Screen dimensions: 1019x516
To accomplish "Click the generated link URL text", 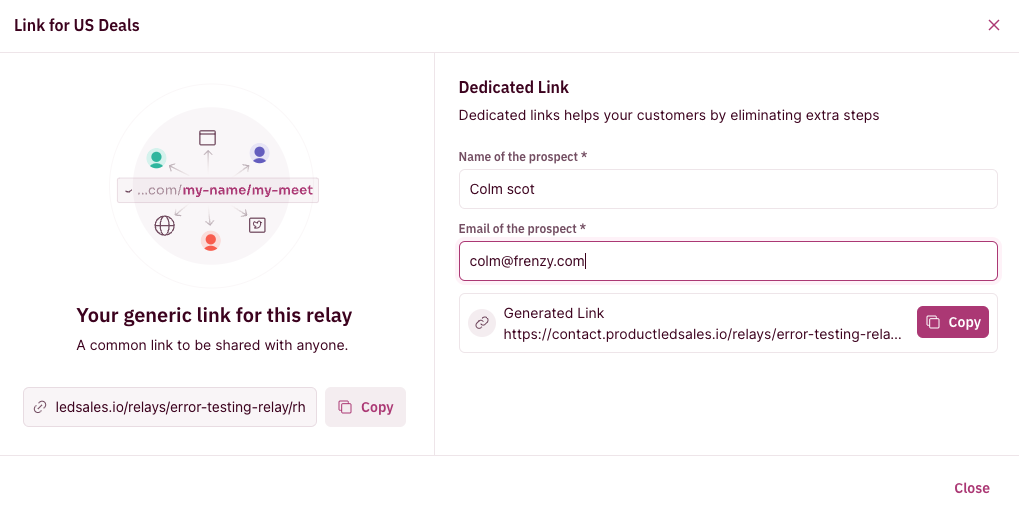I will pyautogui.click(x=703, y=335).
